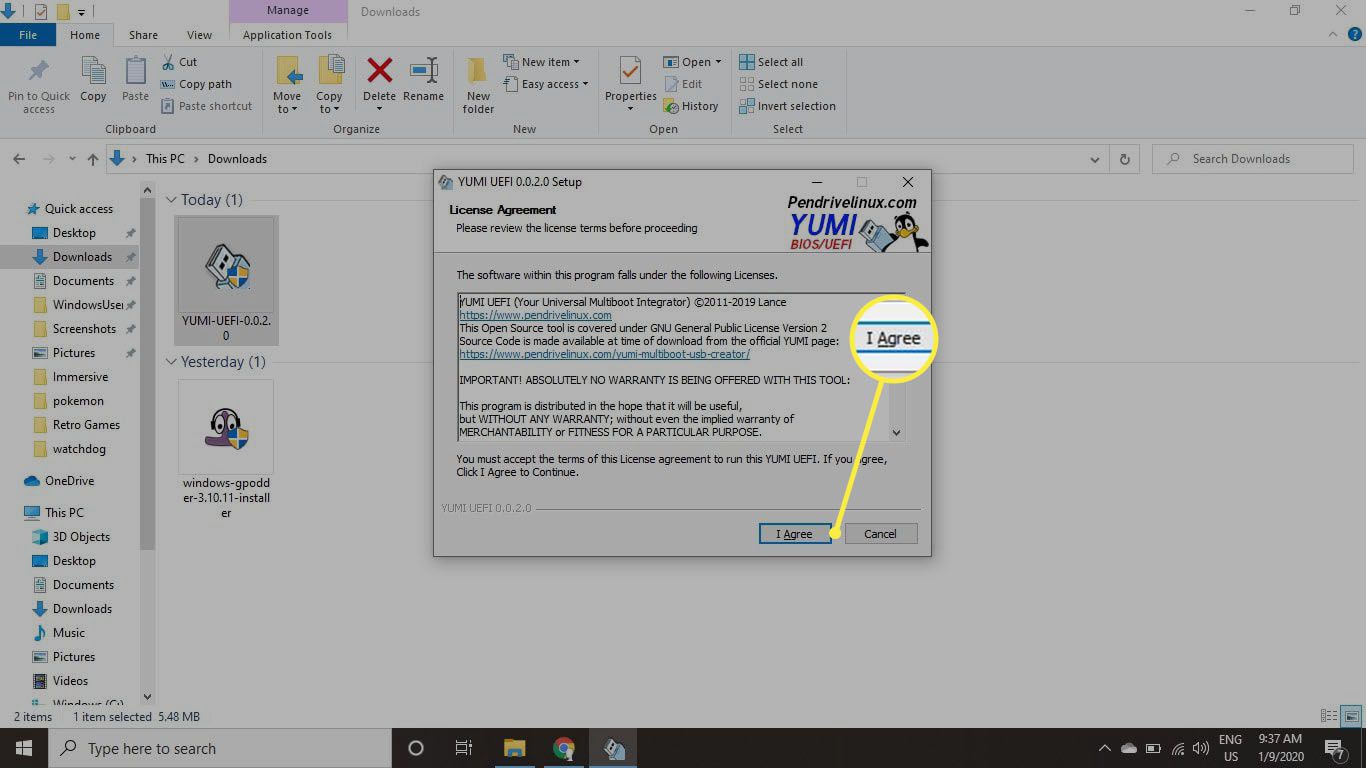
Task: Open the View ribbon tab
Action: click(199, 35)
